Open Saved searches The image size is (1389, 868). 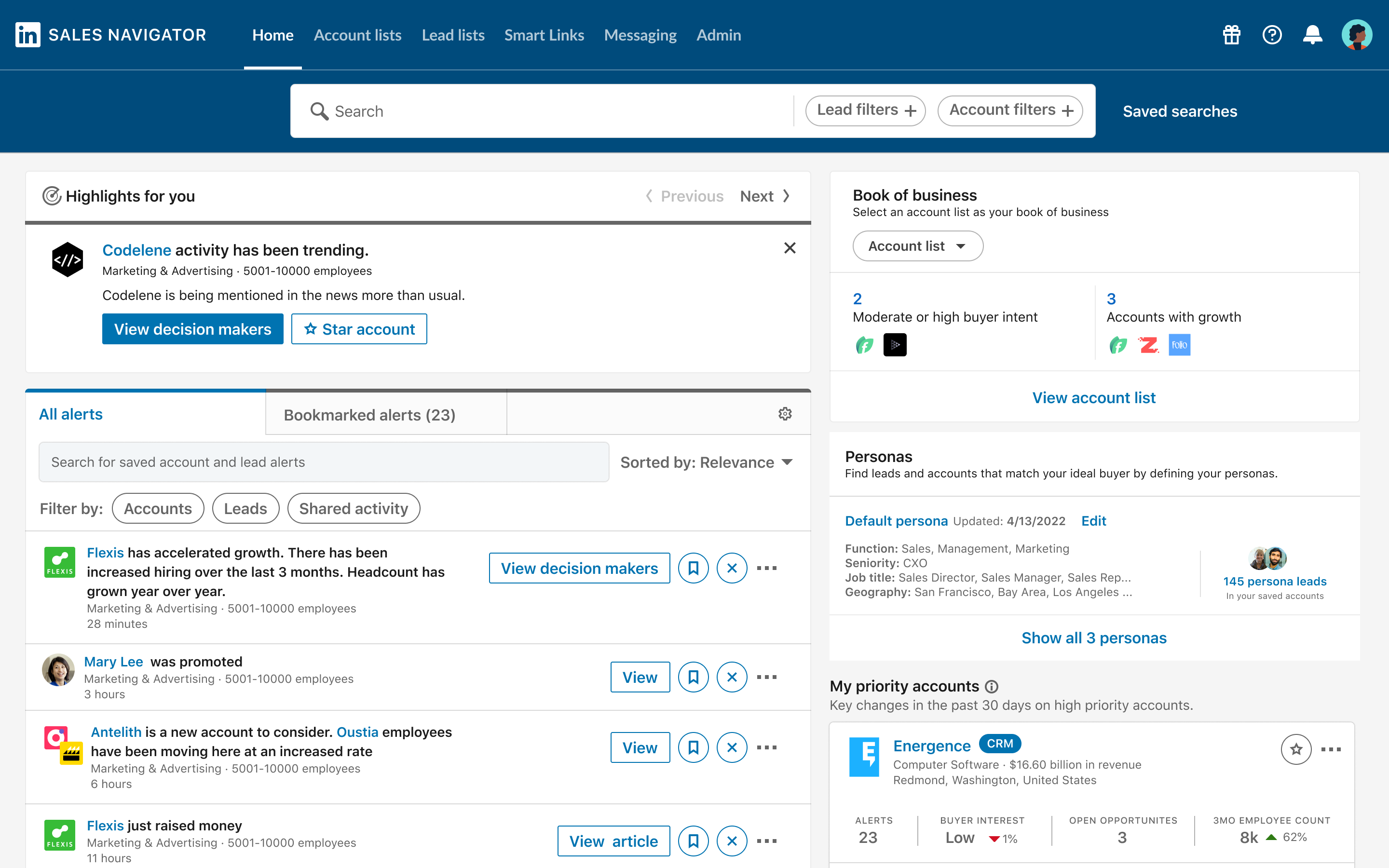coord(1180,111)
